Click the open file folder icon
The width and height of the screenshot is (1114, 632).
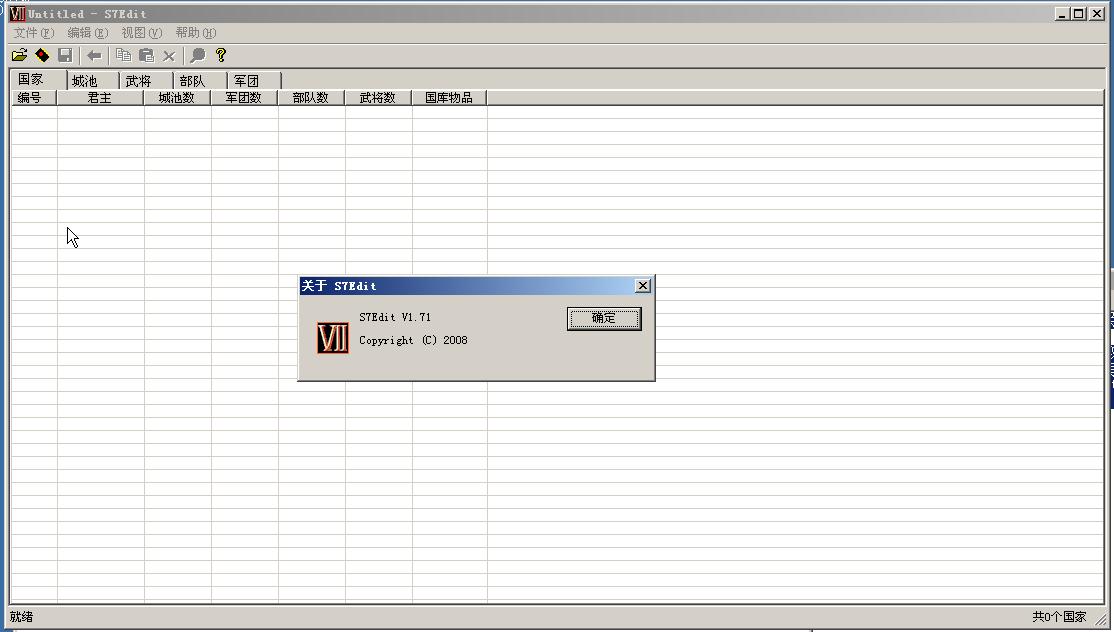(19, 55)
